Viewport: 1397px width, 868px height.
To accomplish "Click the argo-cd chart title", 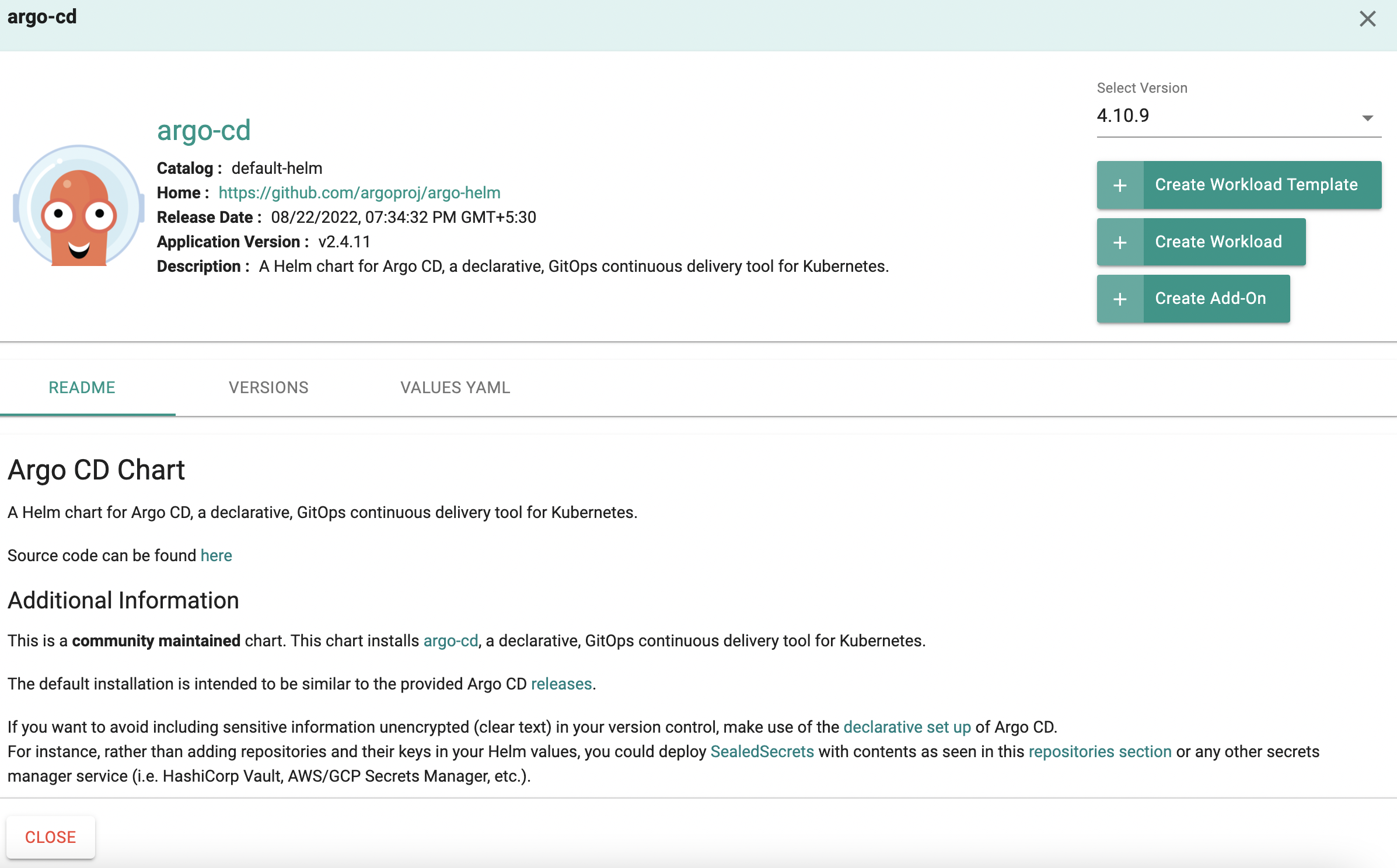I will (x=204, y=130).
